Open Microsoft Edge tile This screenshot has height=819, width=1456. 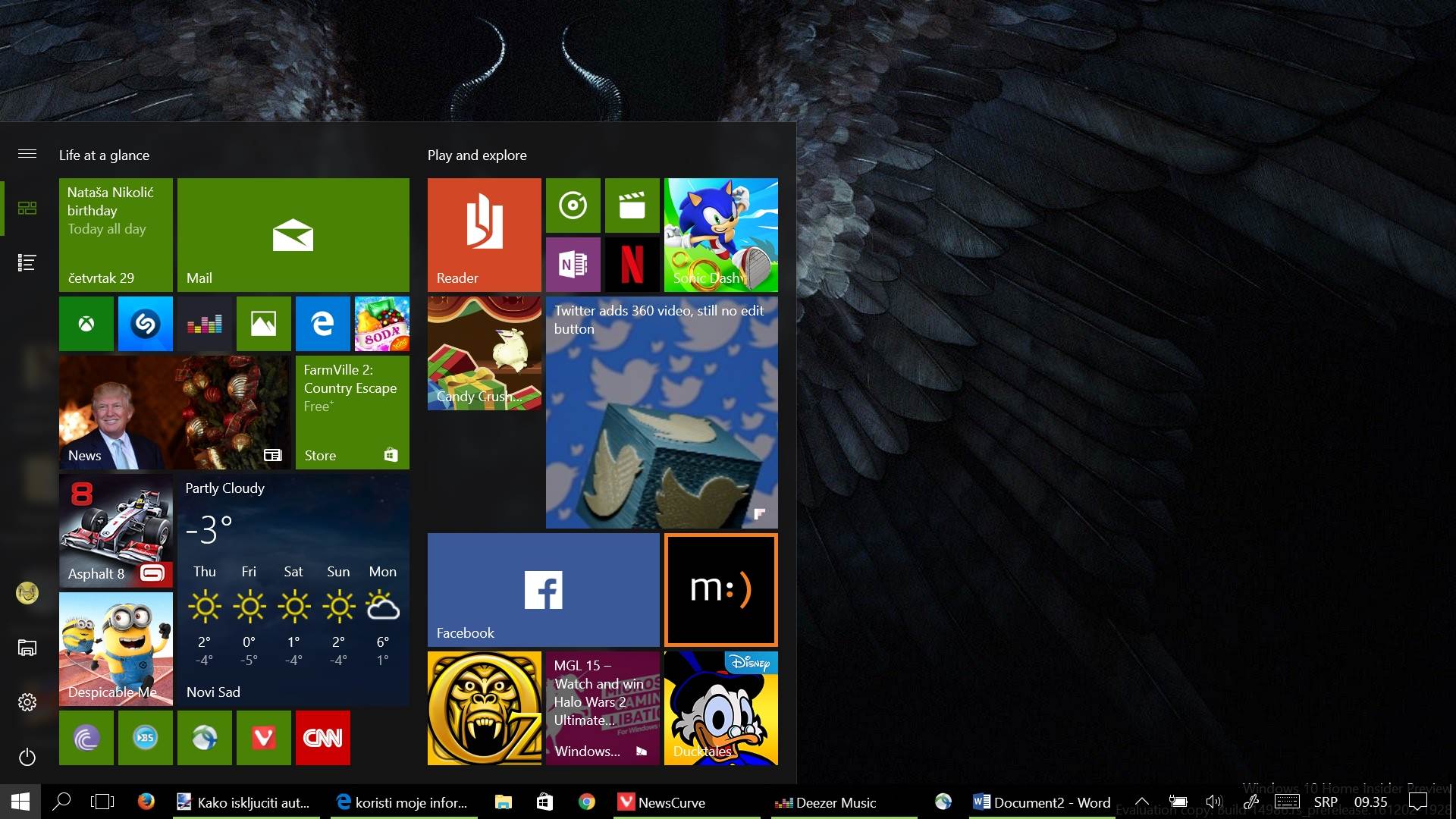(x=323, y=324)
